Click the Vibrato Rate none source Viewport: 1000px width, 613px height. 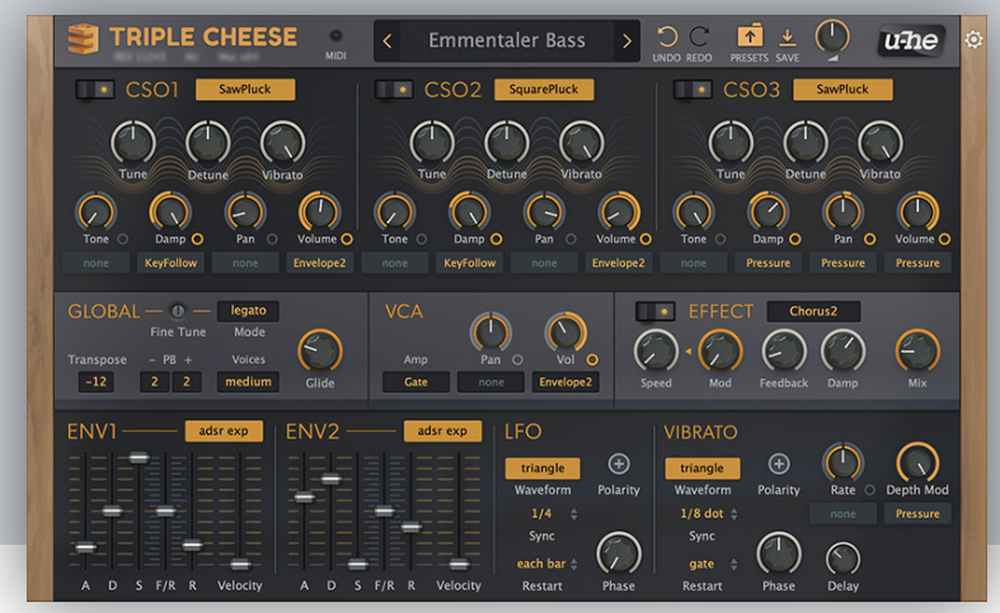click(842, 513)
